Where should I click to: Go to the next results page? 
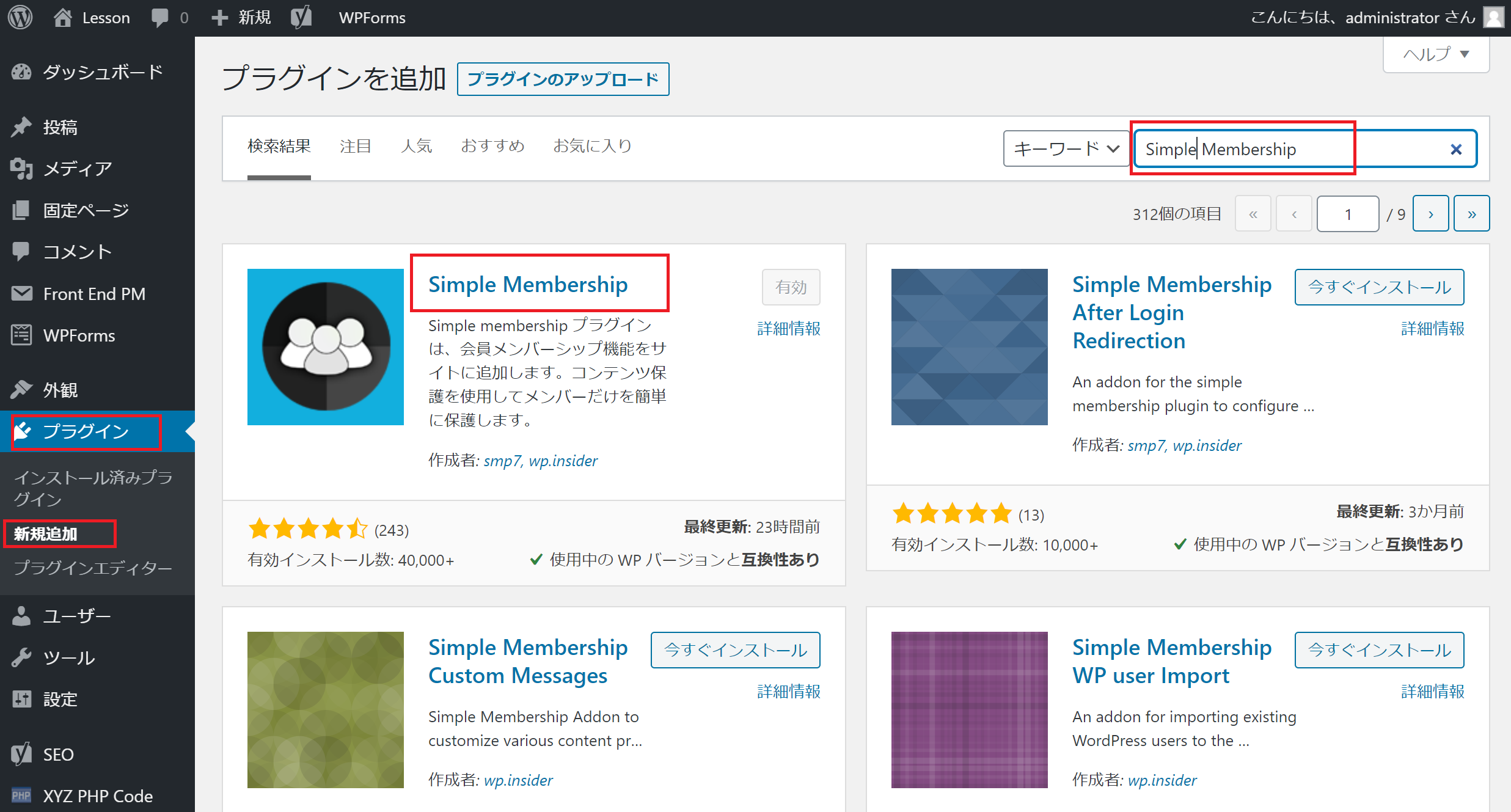click(x=1430, y=214)
